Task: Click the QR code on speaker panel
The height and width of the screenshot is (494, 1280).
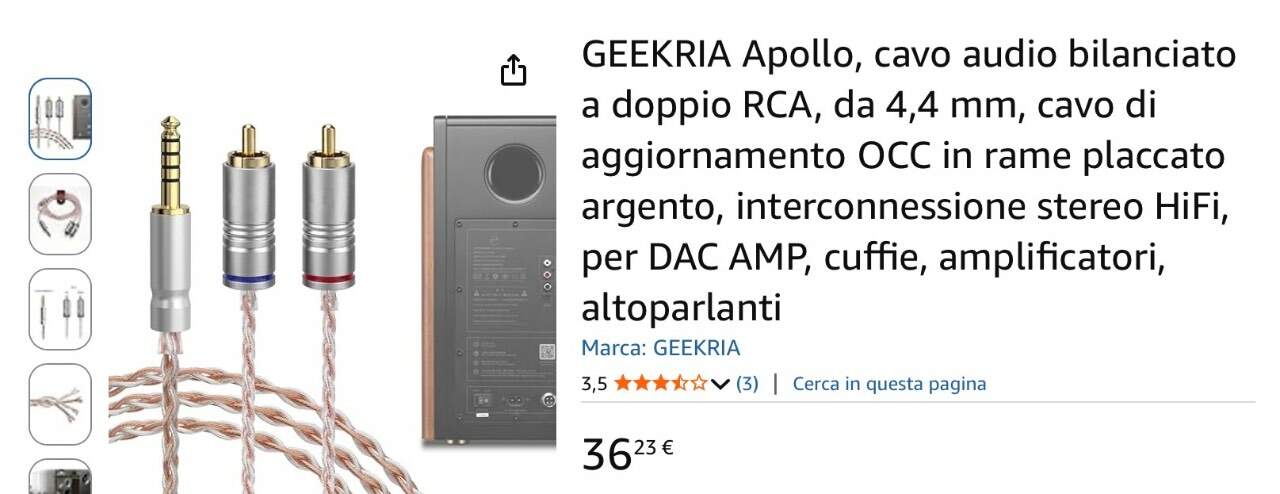Action: 546,351
